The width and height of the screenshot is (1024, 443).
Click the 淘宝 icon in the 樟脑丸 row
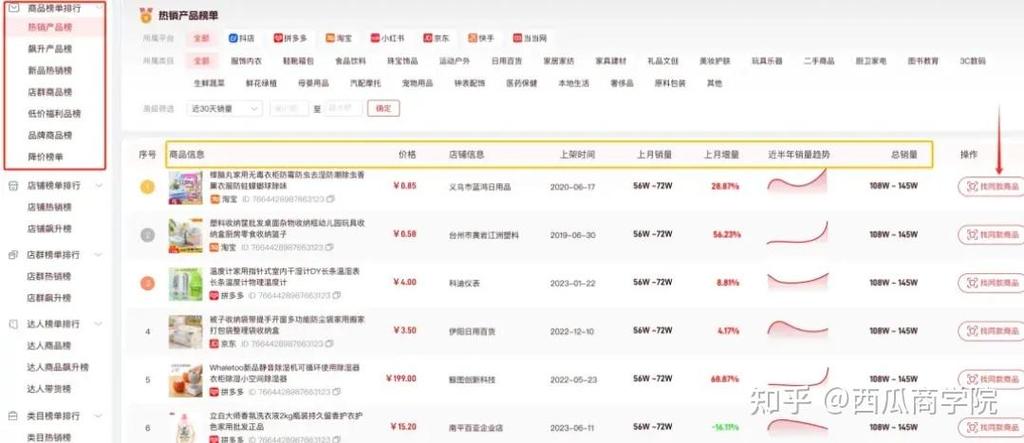tap(214, 199)
